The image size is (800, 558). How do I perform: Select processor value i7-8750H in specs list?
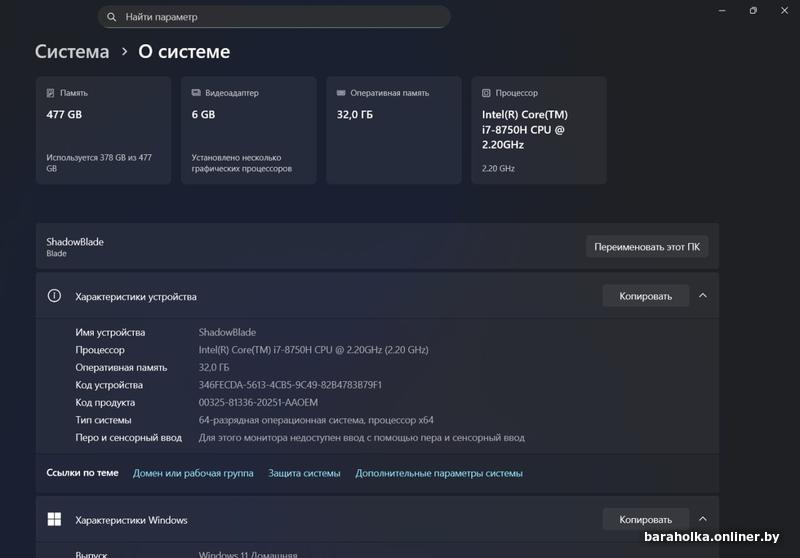point(313,350)
